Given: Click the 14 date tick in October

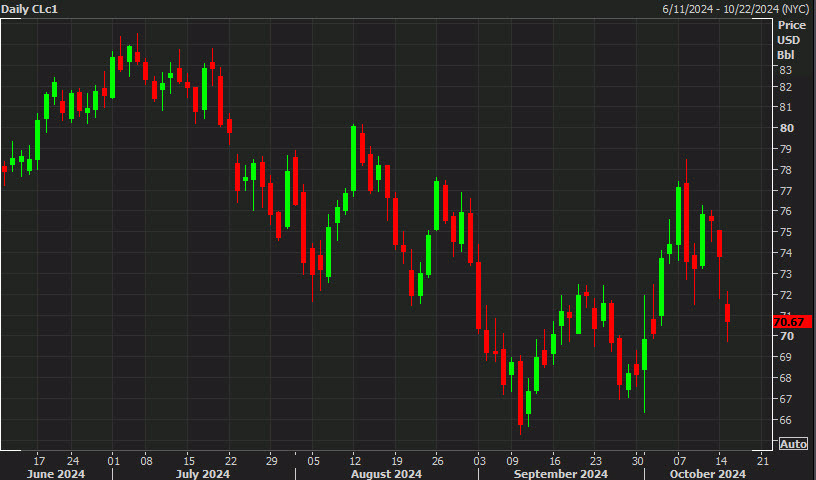Looking at the screenshot, I should 721,461.
